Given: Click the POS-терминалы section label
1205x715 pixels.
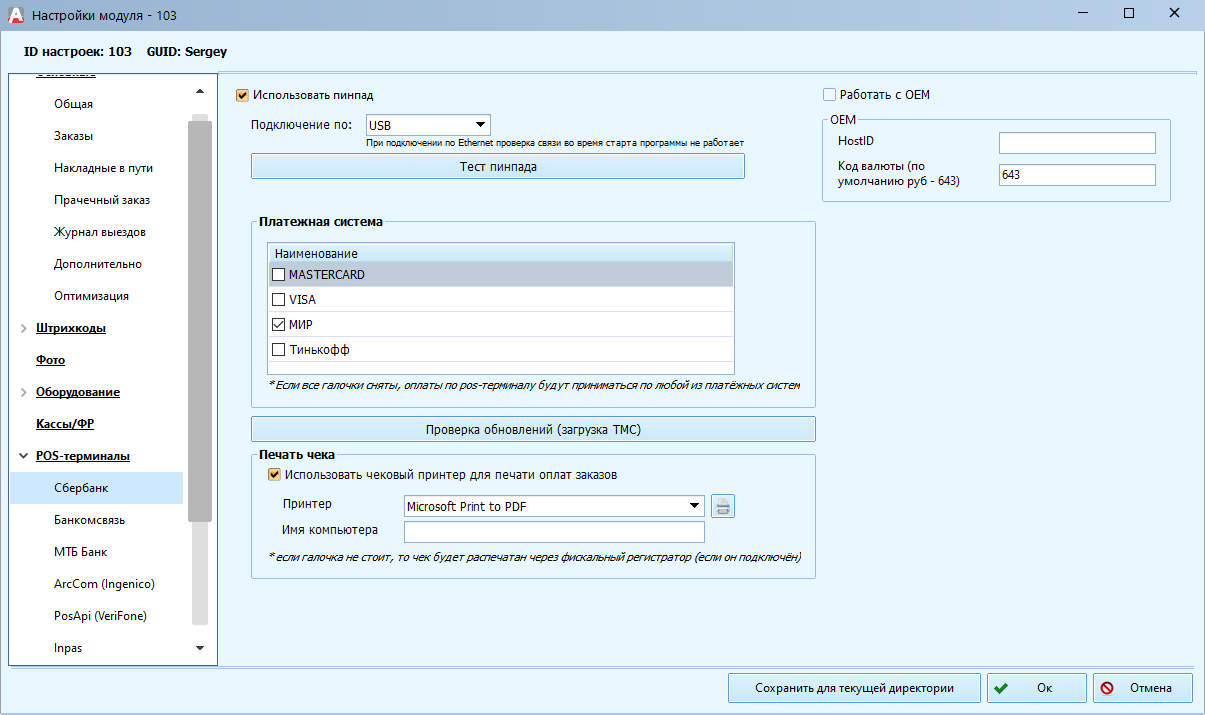Looking at the screenshot, I should [x=82, y=456].
